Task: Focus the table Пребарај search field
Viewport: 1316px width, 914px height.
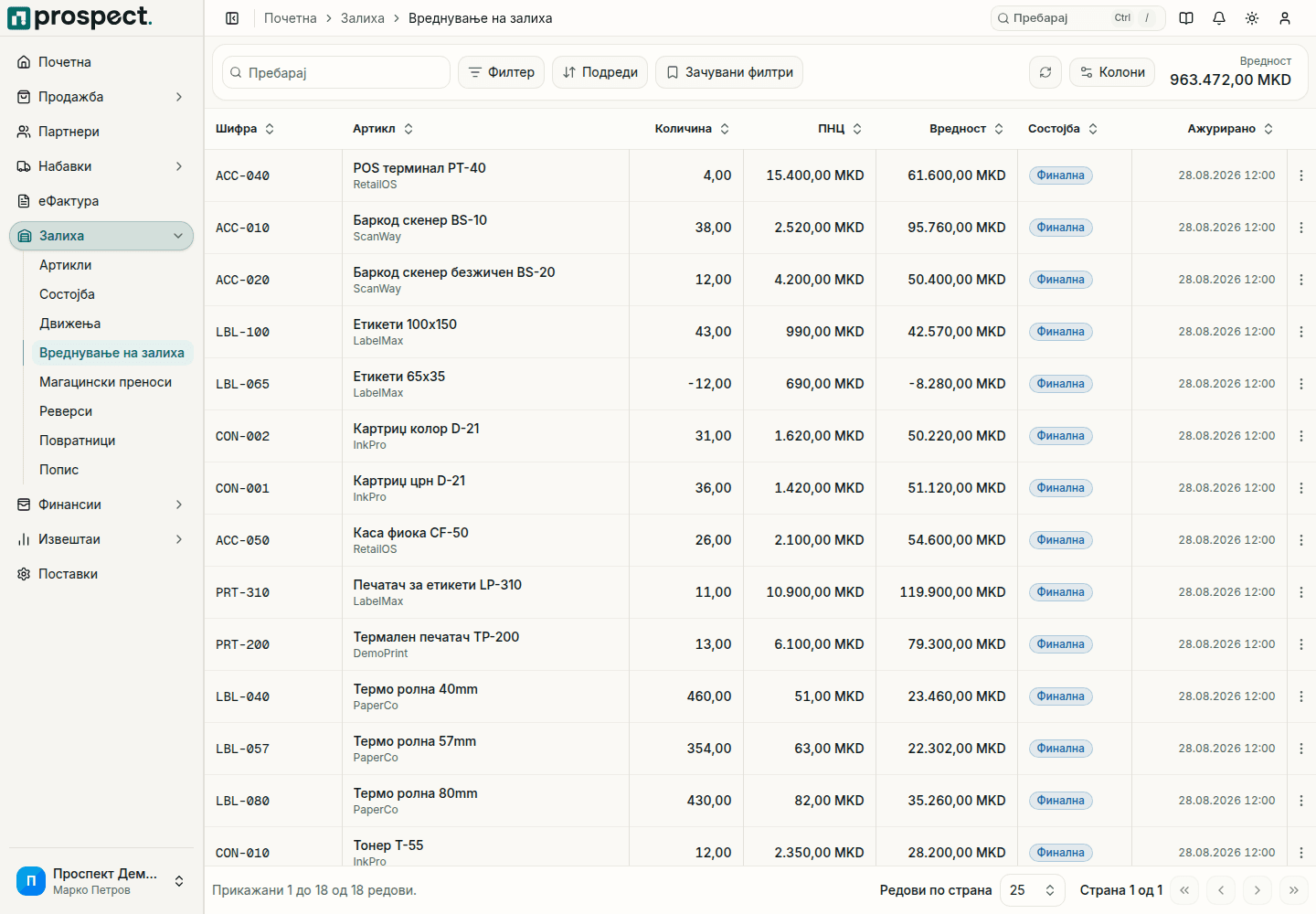Action: pos(336,72)
